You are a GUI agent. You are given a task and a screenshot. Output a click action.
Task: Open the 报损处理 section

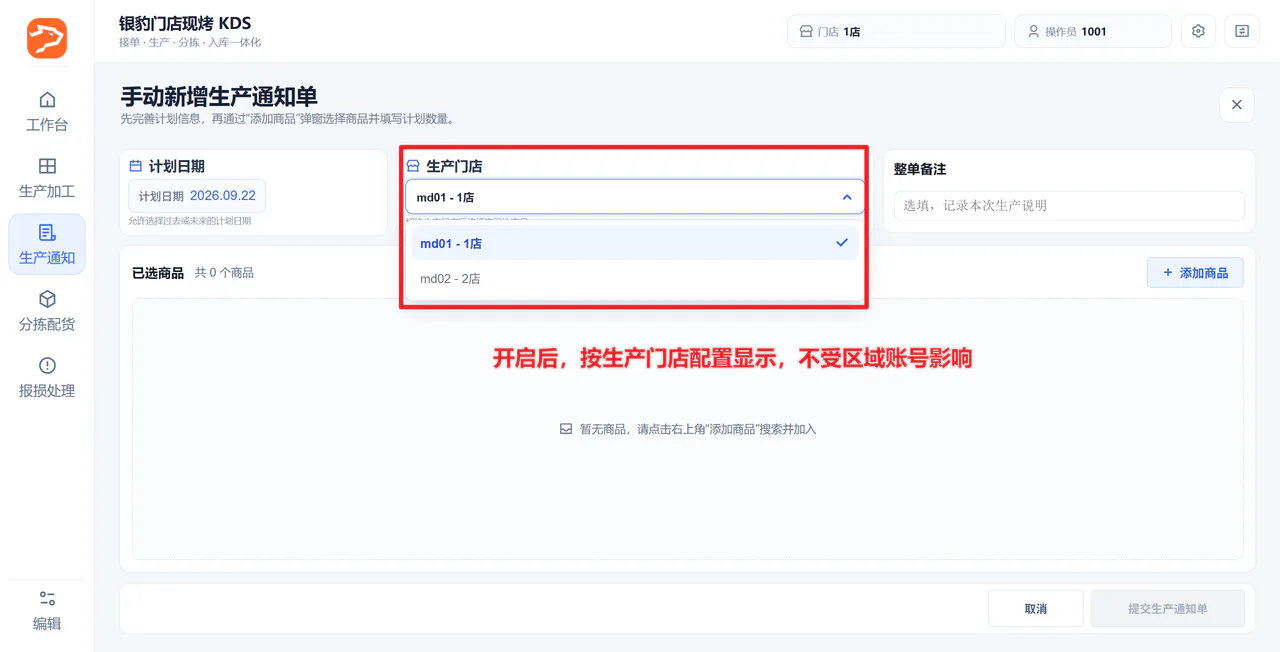[x=47, y=377]
